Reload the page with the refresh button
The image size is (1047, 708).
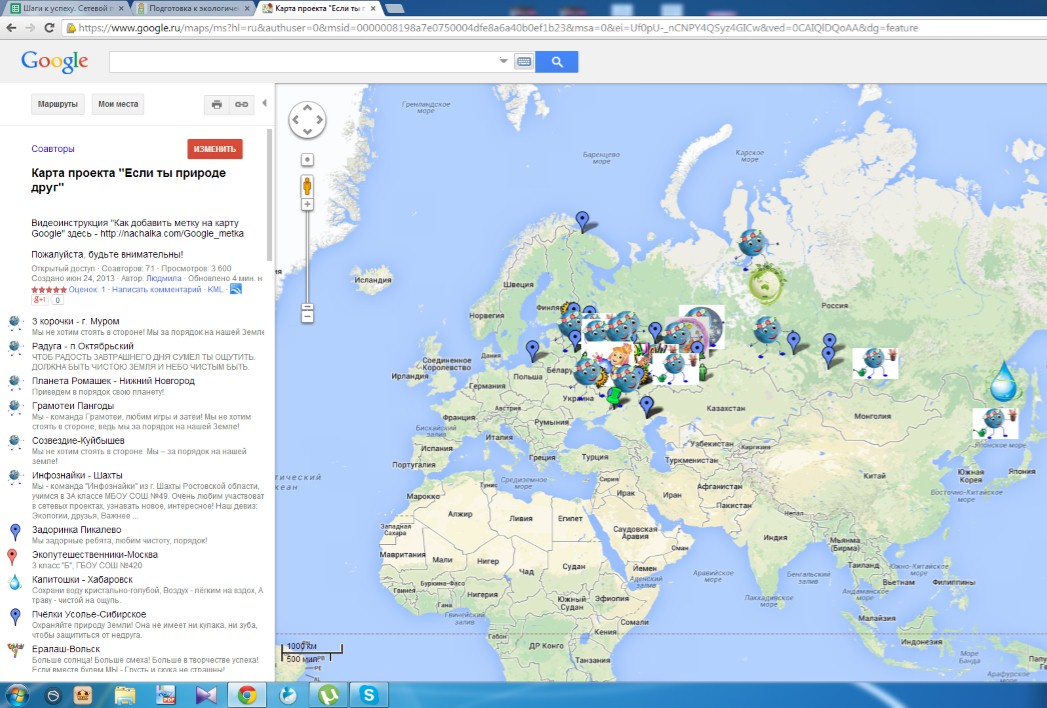tap(49, 28)
